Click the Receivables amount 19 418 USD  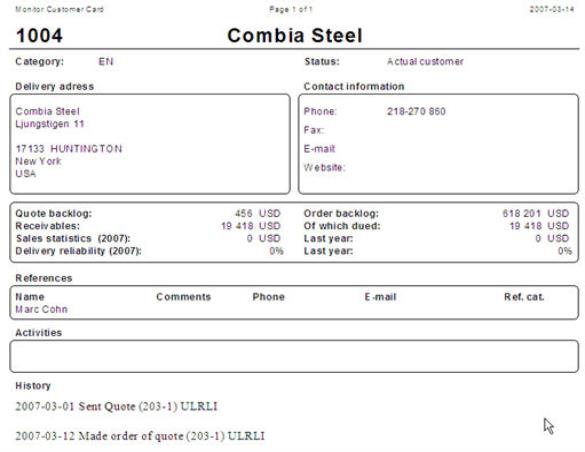point(250,226)
